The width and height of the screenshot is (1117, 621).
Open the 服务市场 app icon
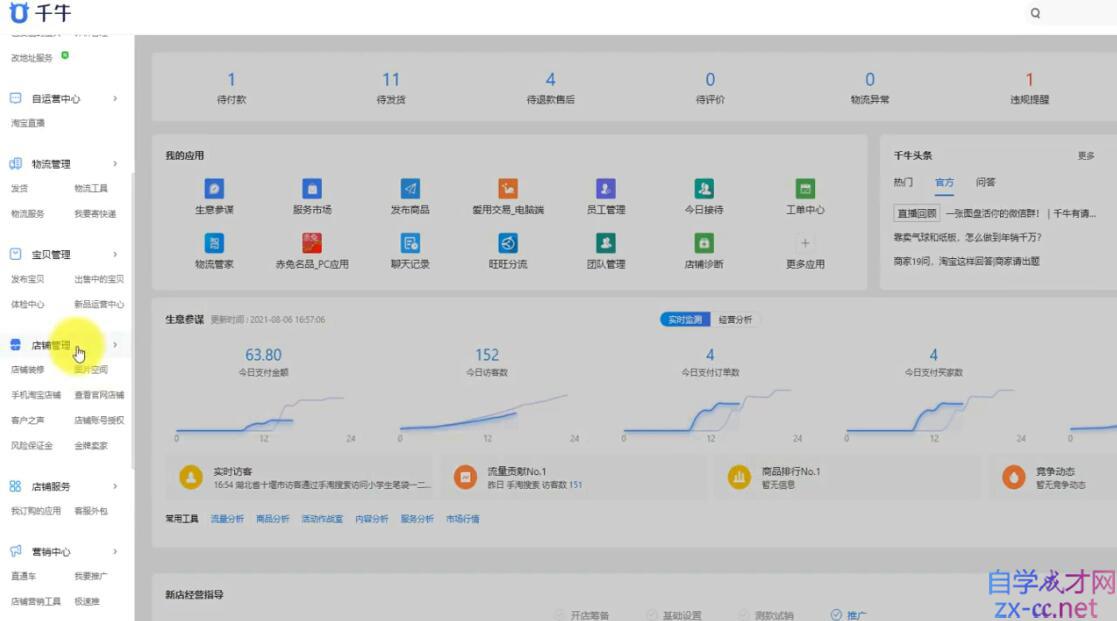[x=312, y=189]
